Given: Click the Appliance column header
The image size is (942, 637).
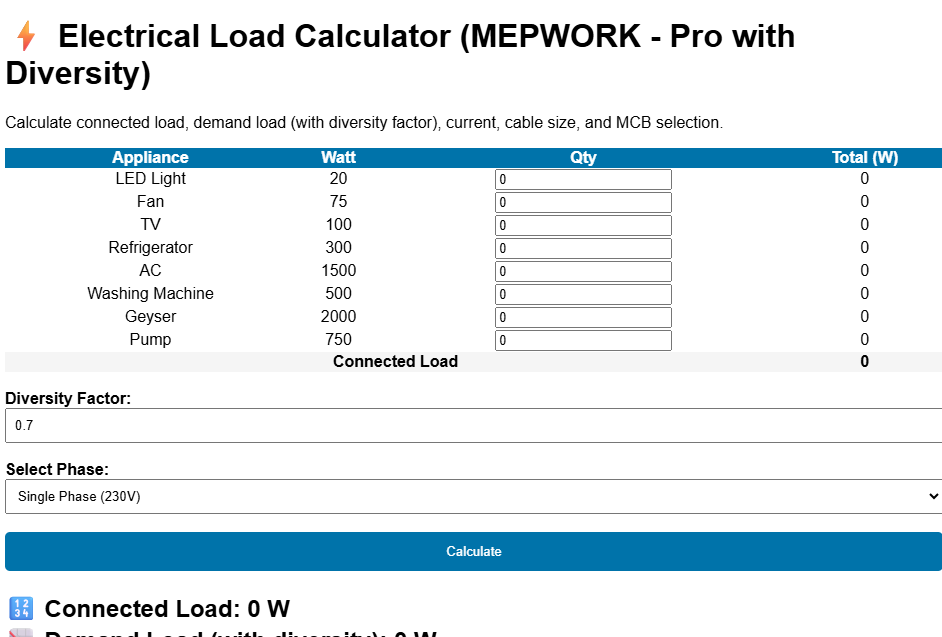Looking at the screenshot, I should 150,157.
